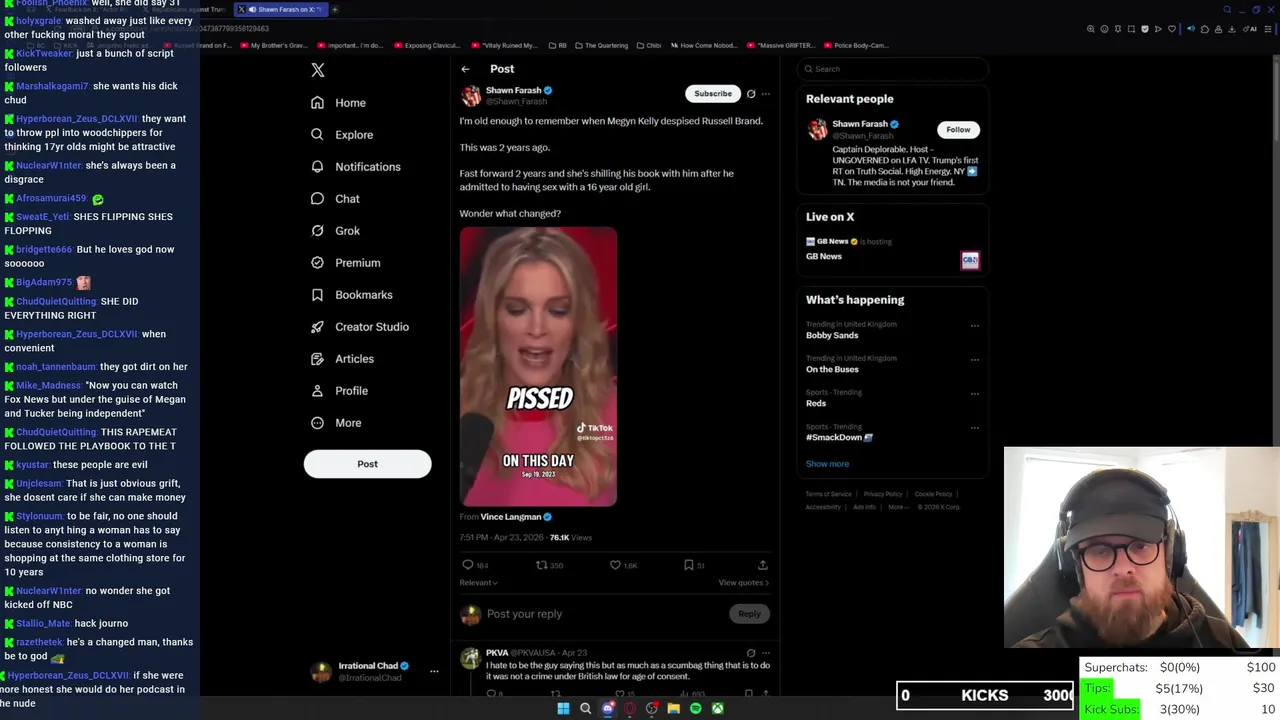Open File Explorer from the taskbar
1280x720 pixels.
[673, 709]
